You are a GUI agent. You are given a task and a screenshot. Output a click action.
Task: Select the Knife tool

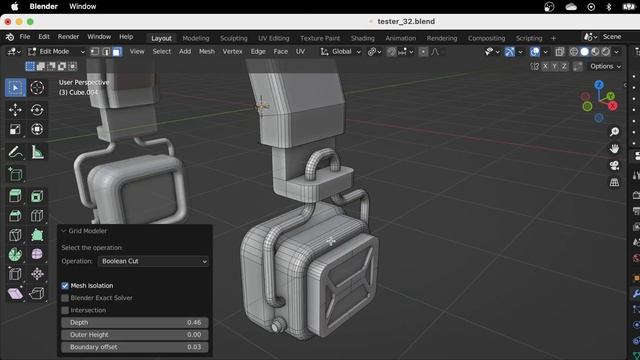pyautogui.click(x=16, y=235)
